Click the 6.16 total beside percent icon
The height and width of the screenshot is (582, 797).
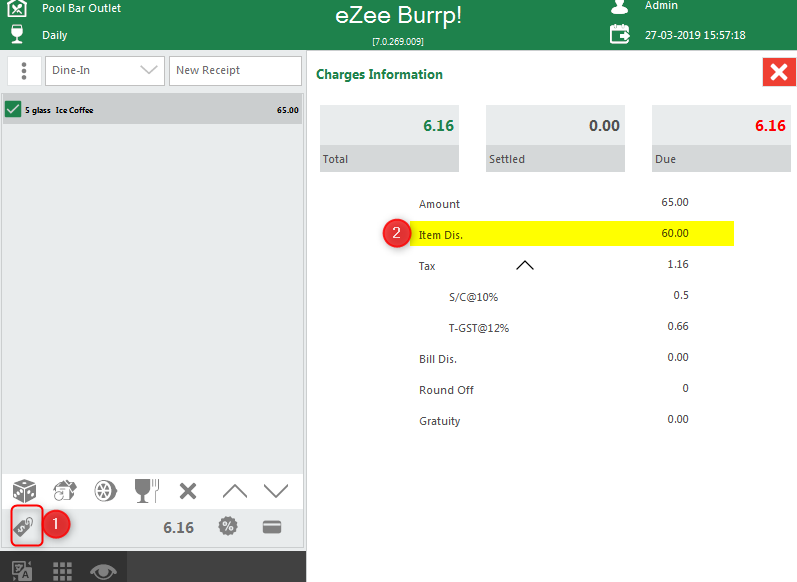(178, 528)
